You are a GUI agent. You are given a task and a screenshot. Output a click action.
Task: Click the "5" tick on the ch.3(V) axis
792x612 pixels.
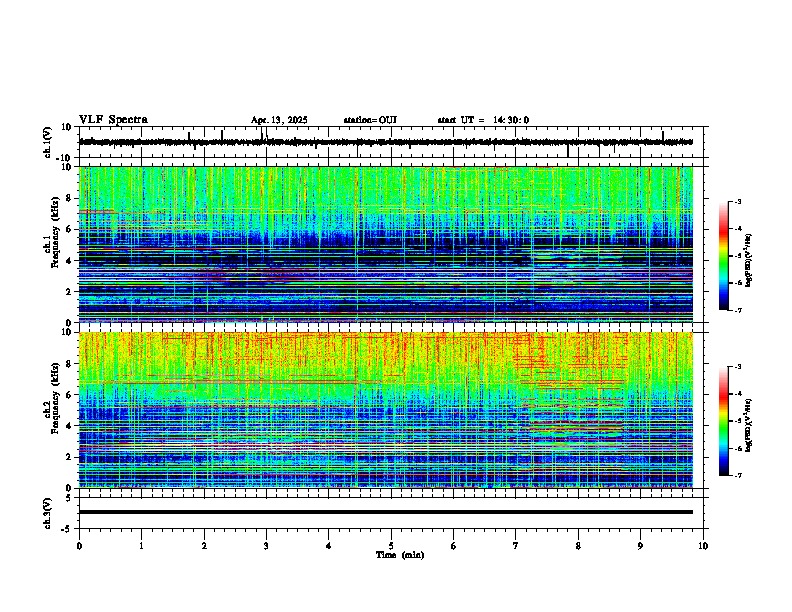70,498
